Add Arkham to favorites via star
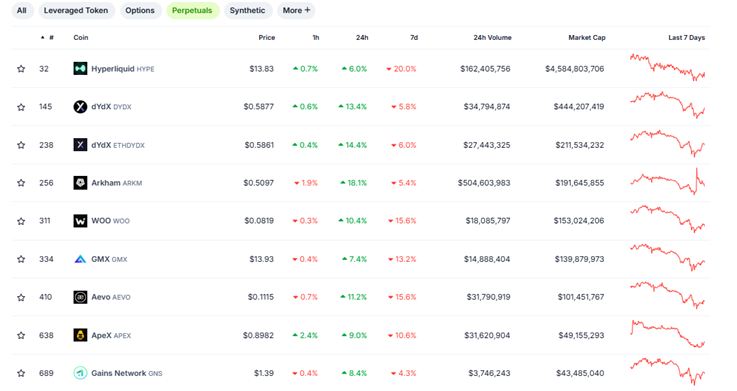737x391 pixels. point(21,183)
